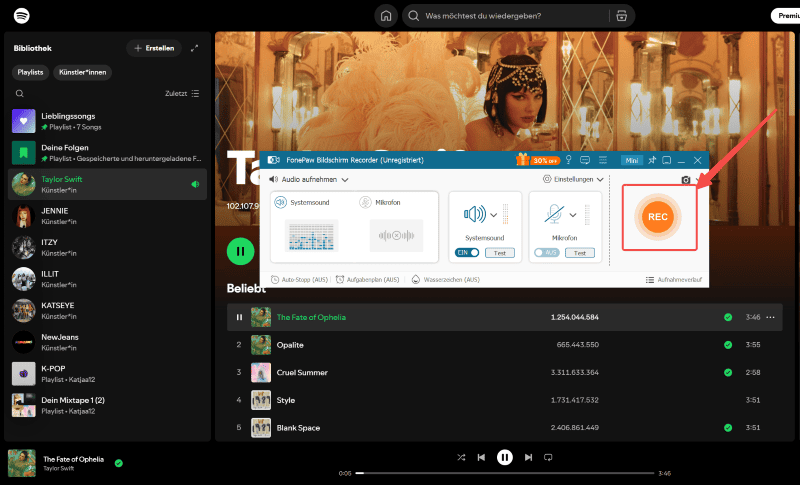Open now-playing album cover thumbnail
This screenshot has width=800, height=485.
click(22, 463)
